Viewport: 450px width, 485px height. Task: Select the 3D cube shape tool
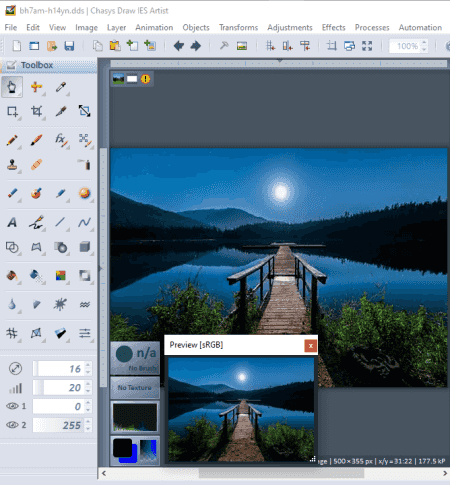tap(85, 247)
